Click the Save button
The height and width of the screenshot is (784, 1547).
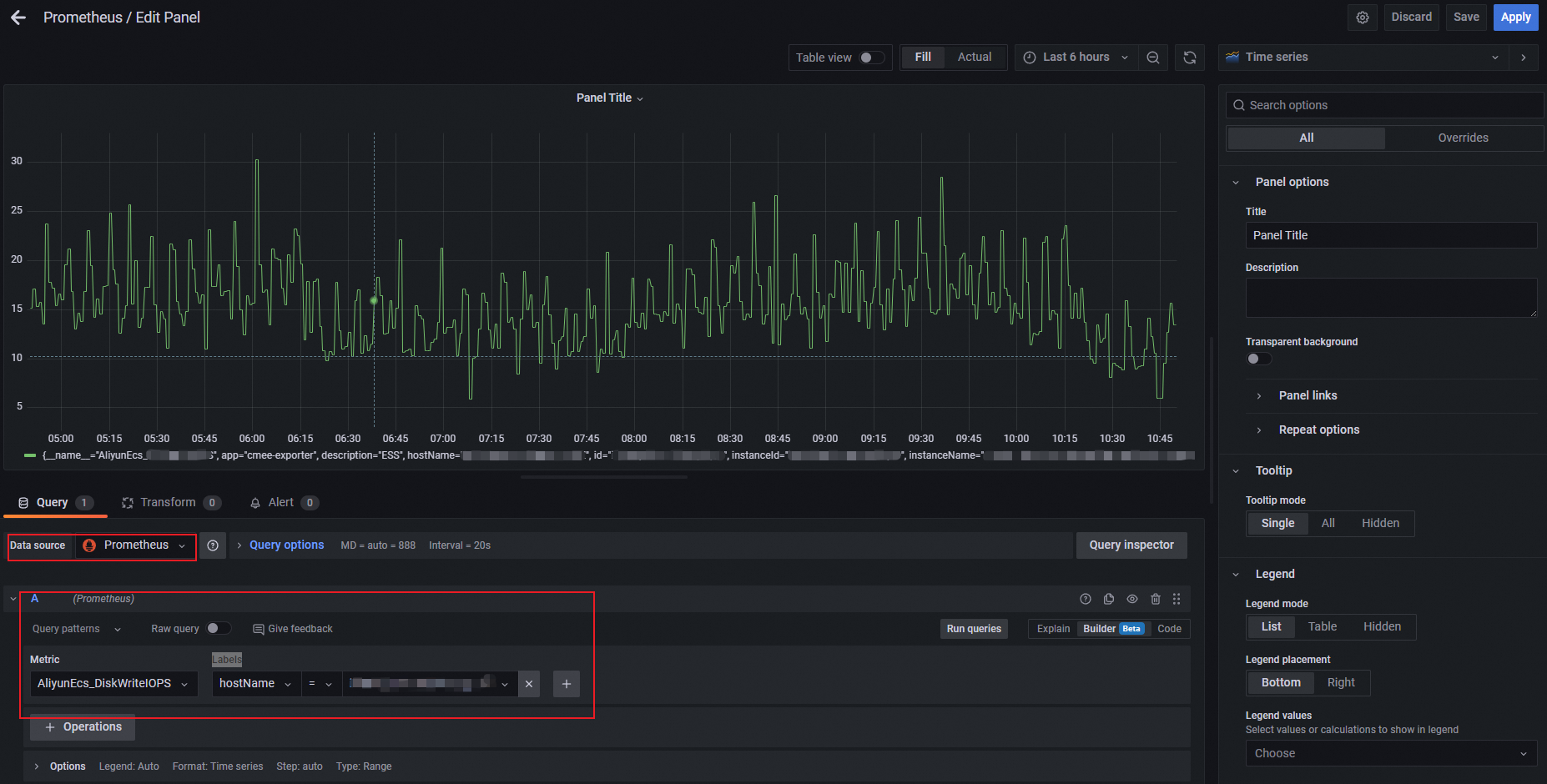[x=1466, y=18]
